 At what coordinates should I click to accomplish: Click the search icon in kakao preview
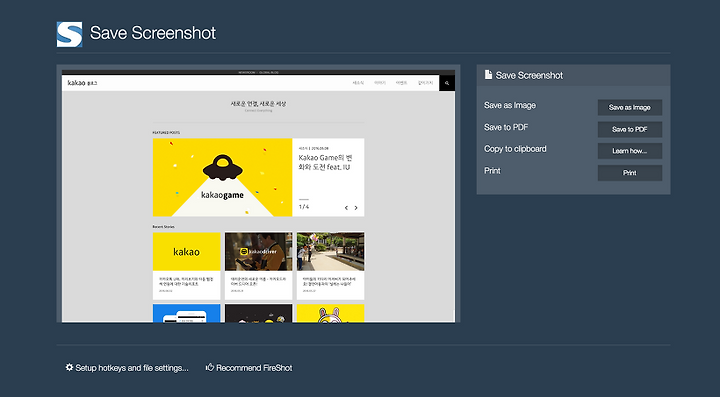447,83
